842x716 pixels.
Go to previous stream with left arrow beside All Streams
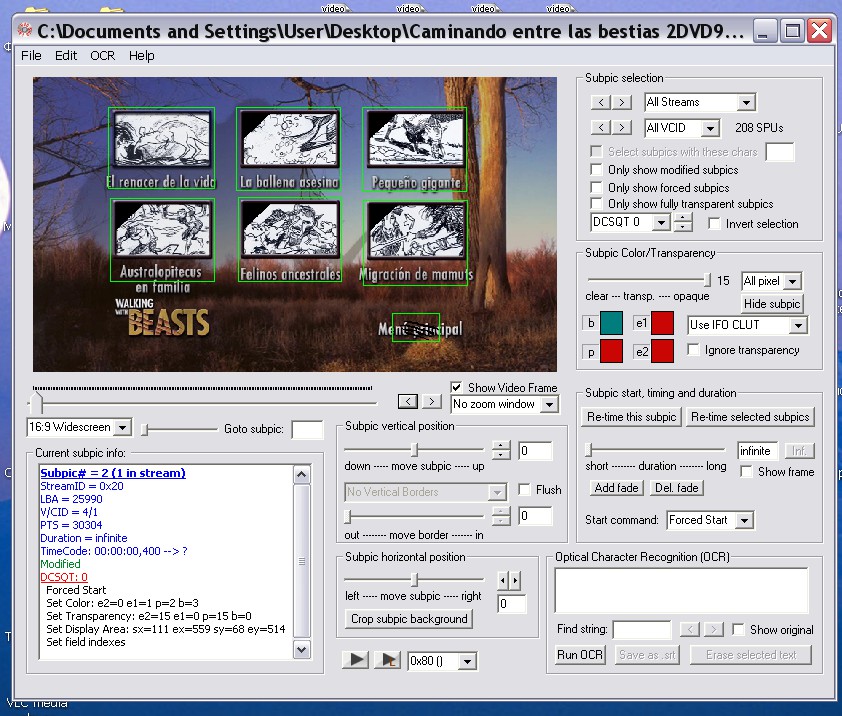(x=600, y=102)
